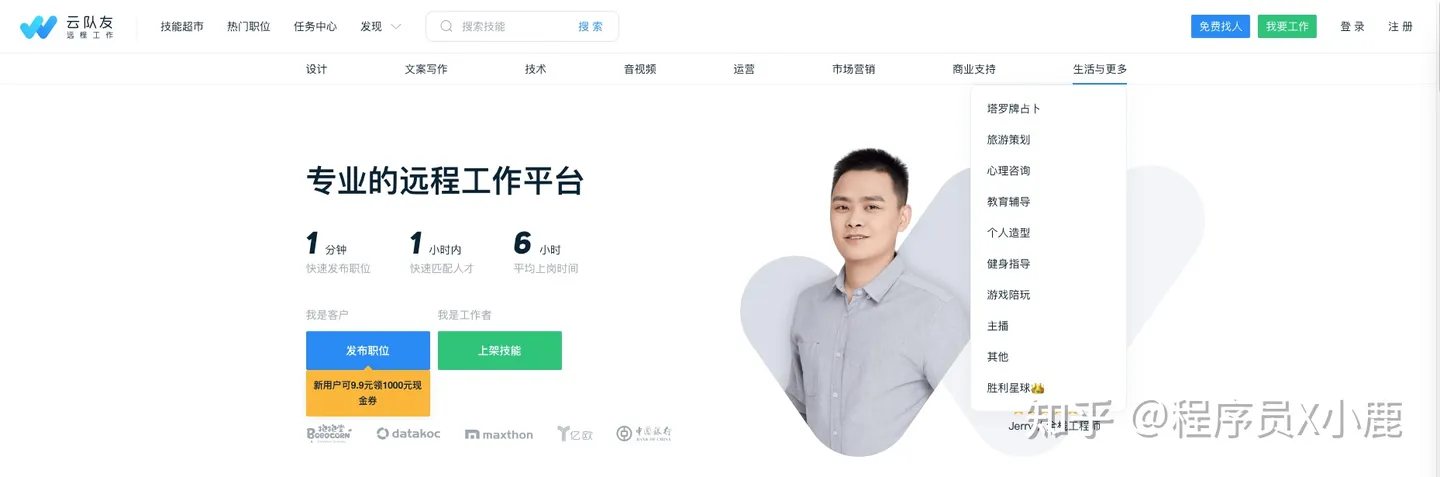Image resolution: width=1440 pixels, height=477 pixels.
Task: Click the maxthon partner logo
Action: (x=499, y=434)
